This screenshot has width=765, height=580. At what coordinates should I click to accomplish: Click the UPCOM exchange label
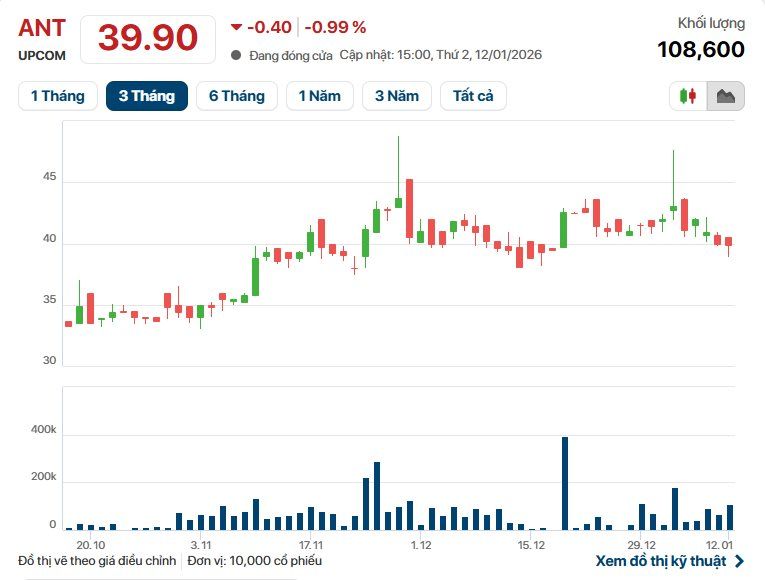coord(42,56)
